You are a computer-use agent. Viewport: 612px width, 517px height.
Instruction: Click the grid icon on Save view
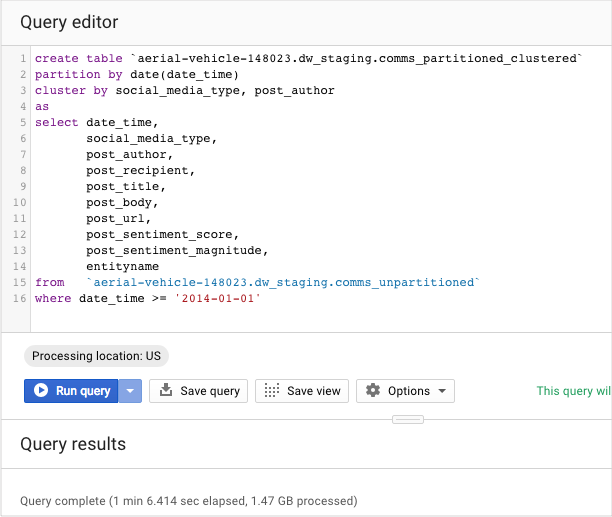(x=272, y=390)
